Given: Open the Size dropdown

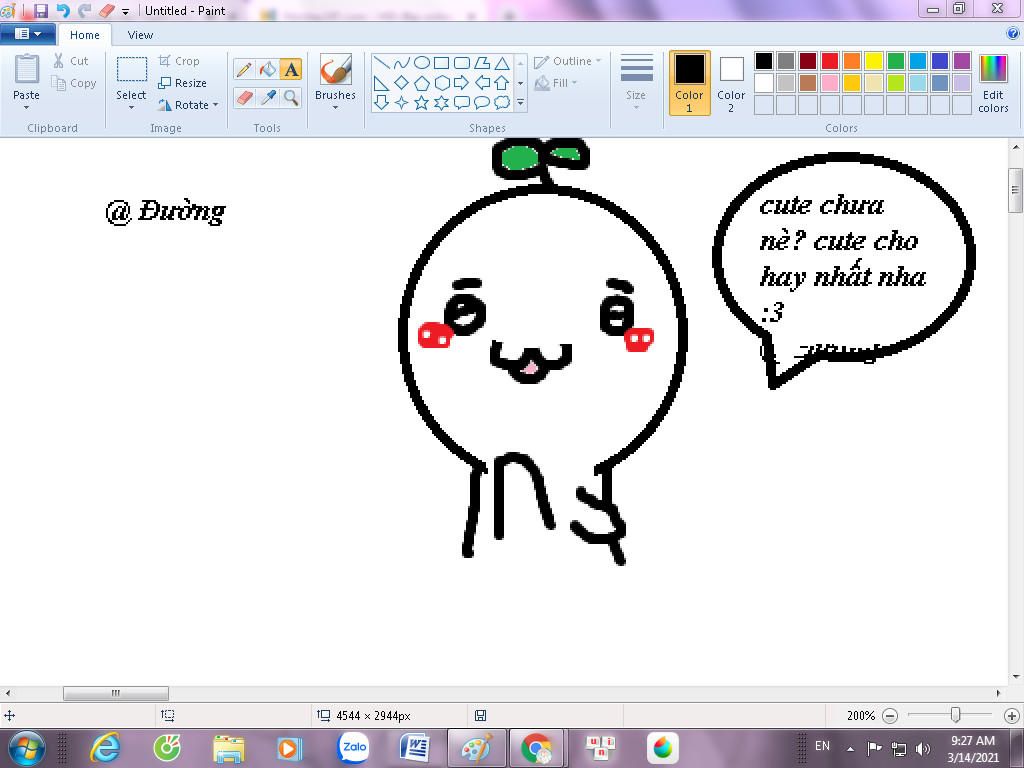Looking at the screenshot, I should 636,83.
